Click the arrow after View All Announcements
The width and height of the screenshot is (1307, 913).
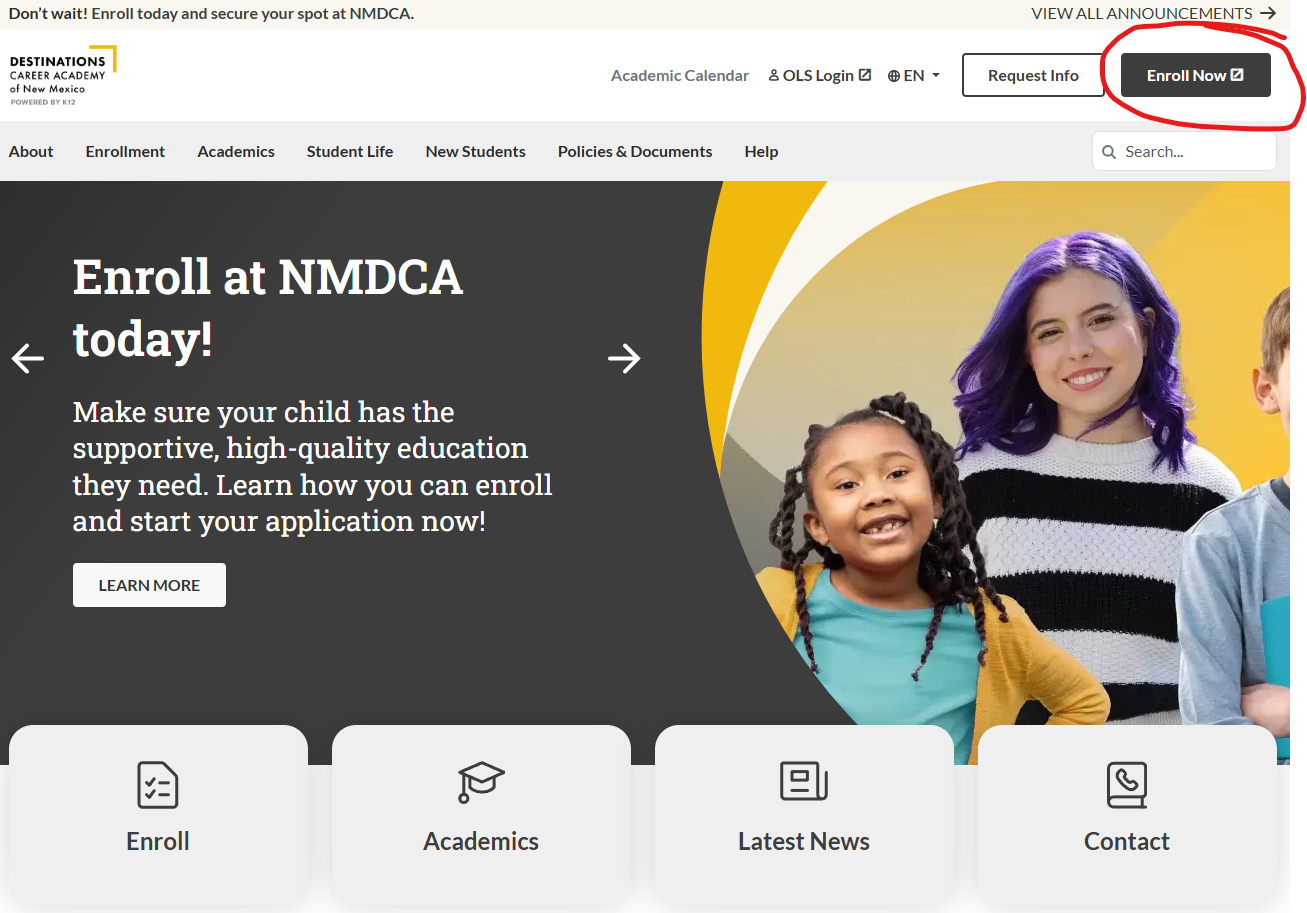(1268, 14)
